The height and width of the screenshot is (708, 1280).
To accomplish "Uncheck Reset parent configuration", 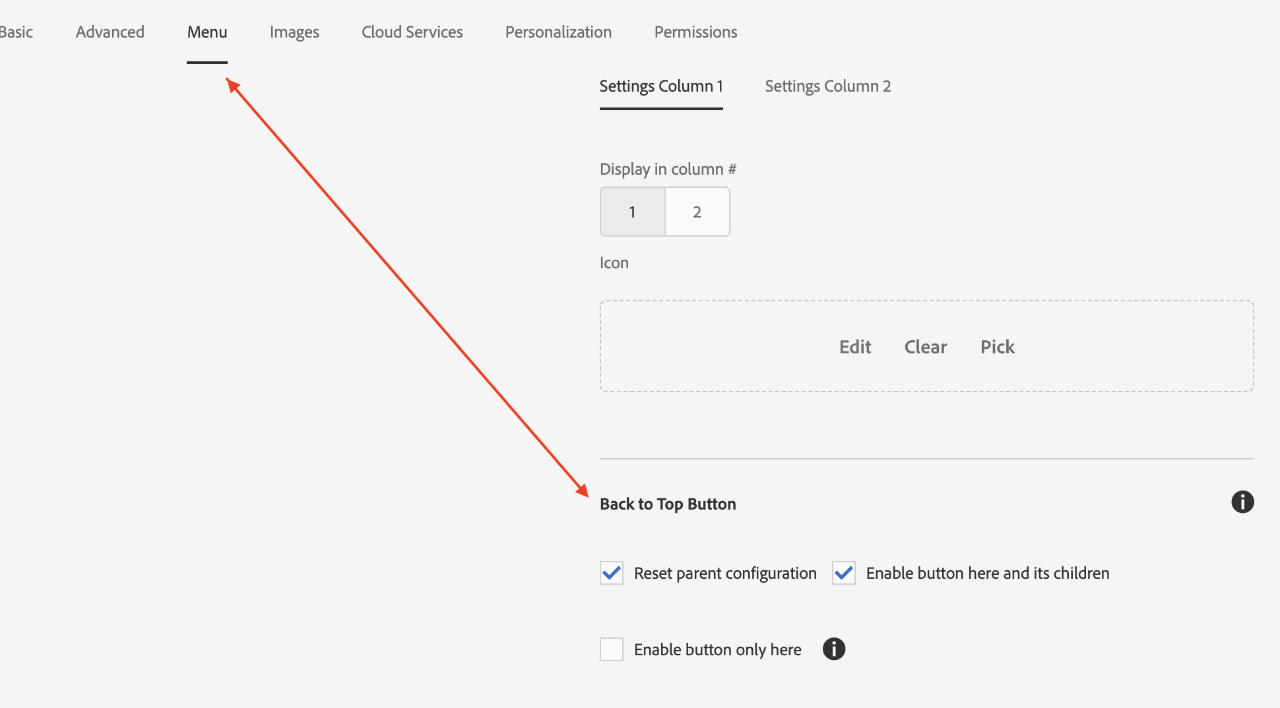I will (611, 572).
